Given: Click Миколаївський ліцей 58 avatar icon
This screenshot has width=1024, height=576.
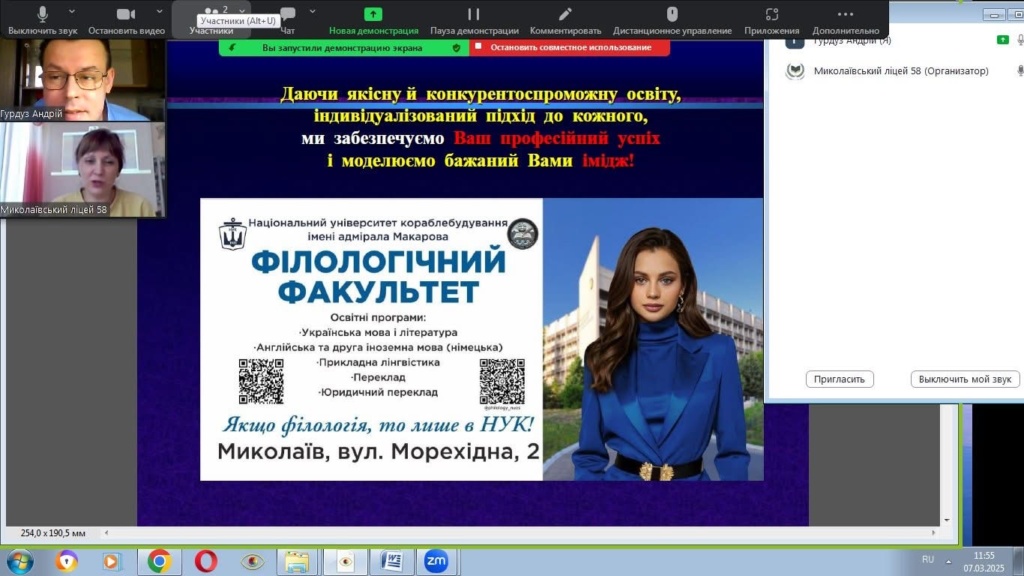Looking at the screenshot, I should [795, 71].
